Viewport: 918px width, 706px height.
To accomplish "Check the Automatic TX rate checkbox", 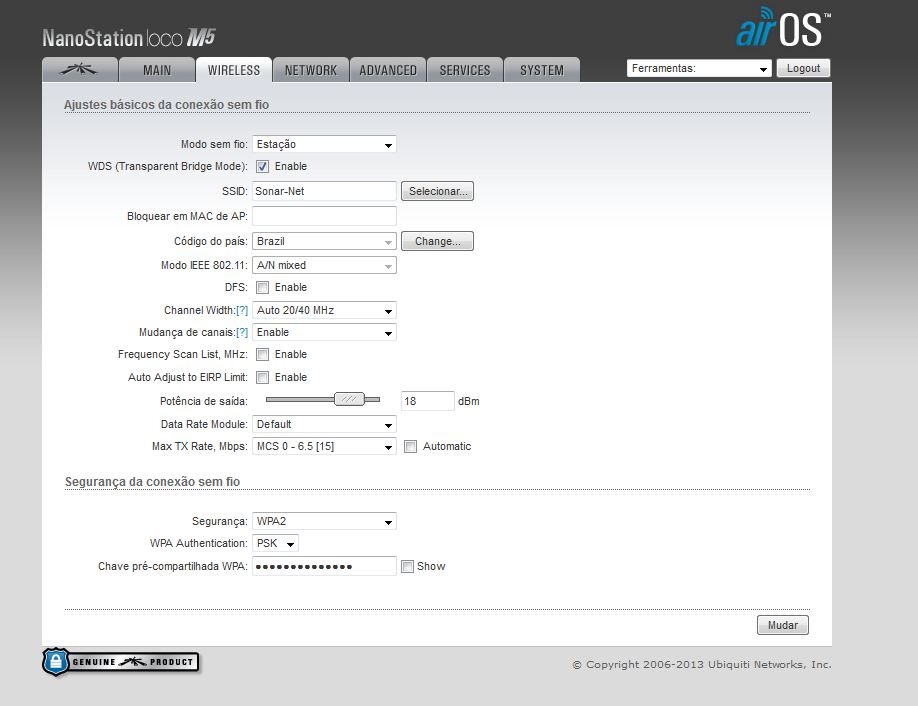I will click(x=410, y=447).
